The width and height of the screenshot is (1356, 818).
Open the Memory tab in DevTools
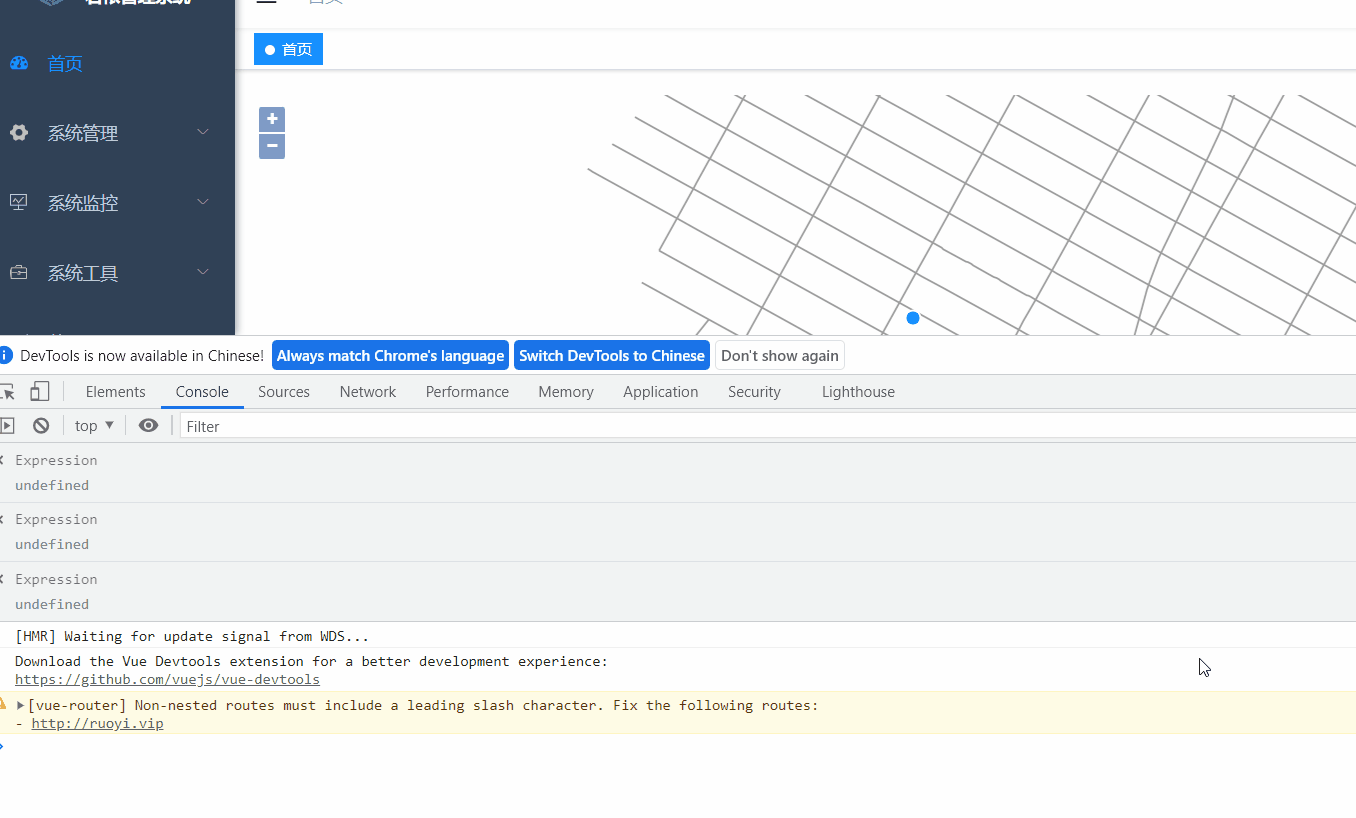[565, 391]
